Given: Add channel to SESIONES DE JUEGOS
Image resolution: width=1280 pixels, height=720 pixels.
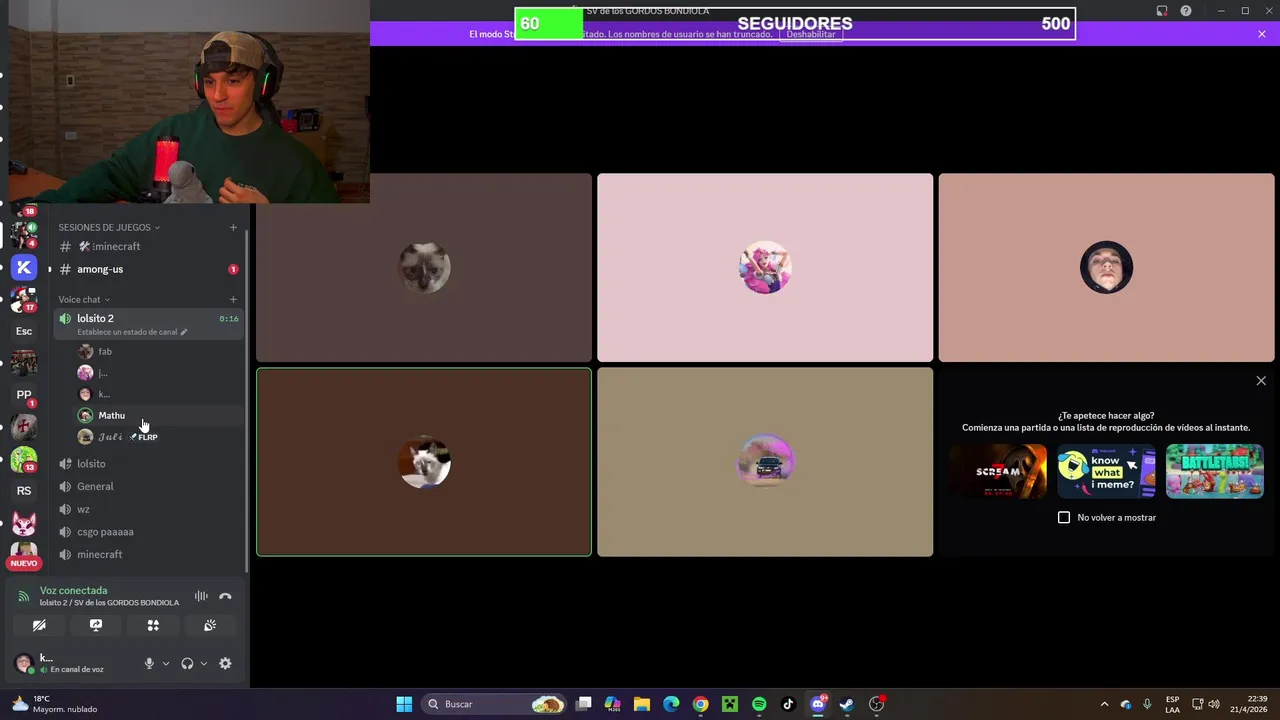Looking at the screenshot, I should tap(233, 227).
